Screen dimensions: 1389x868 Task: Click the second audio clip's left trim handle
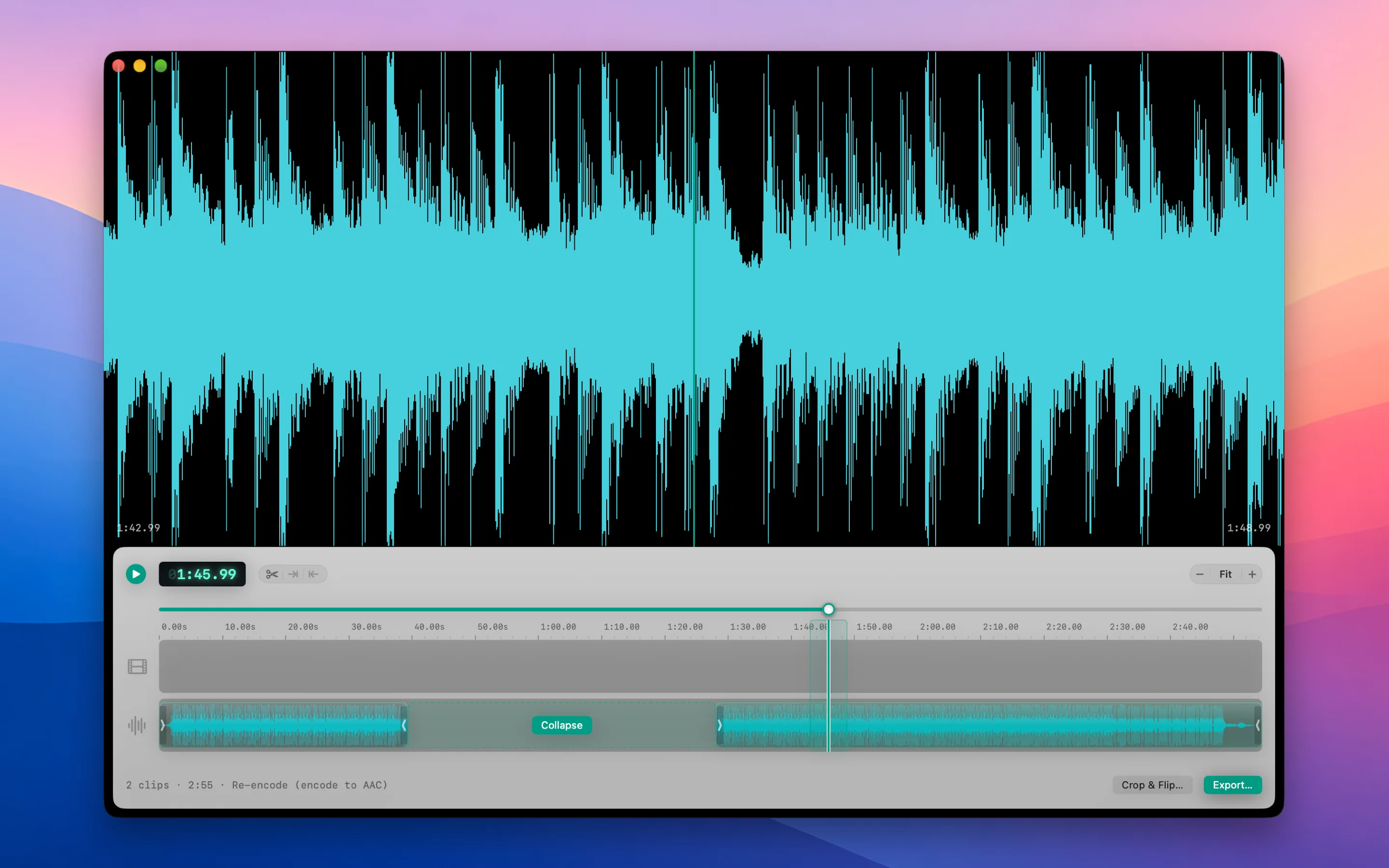720,725
